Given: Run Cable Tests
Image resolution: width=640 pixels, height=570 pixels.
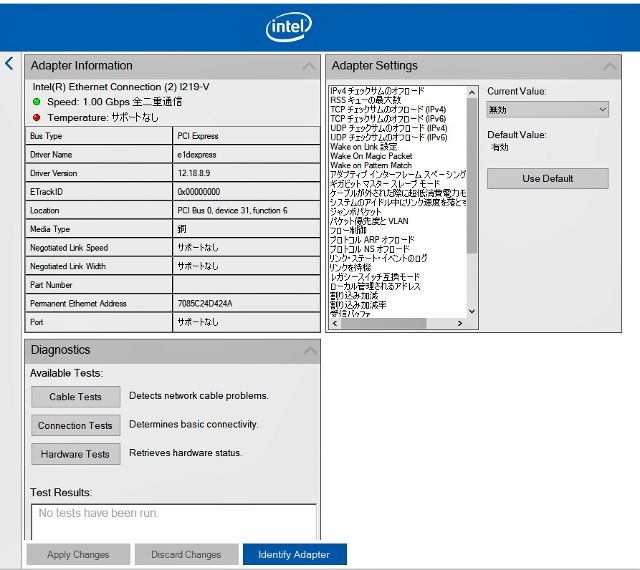Looking at the screenshot, I should pyautogui.click(x=76, y=396).
